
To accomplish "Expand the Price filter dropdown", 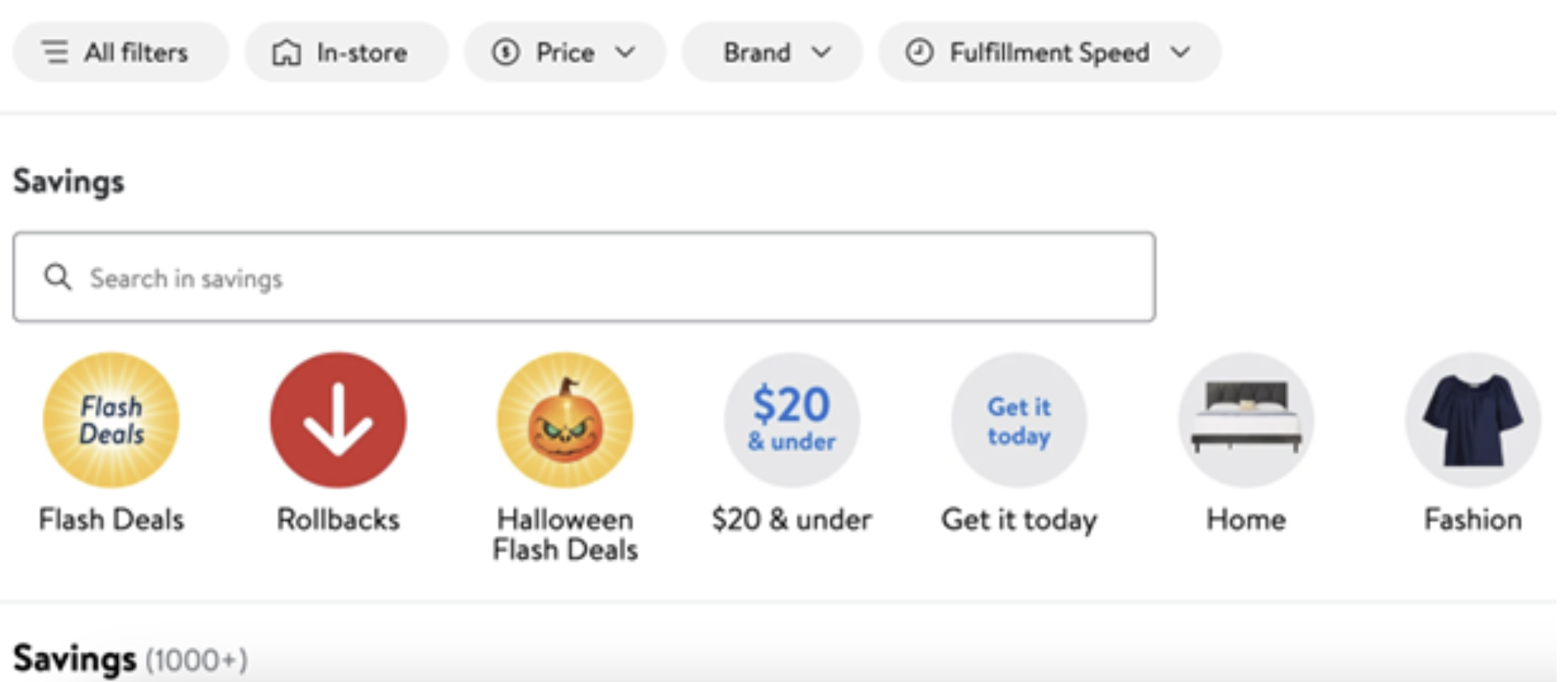I will point(564,52).
